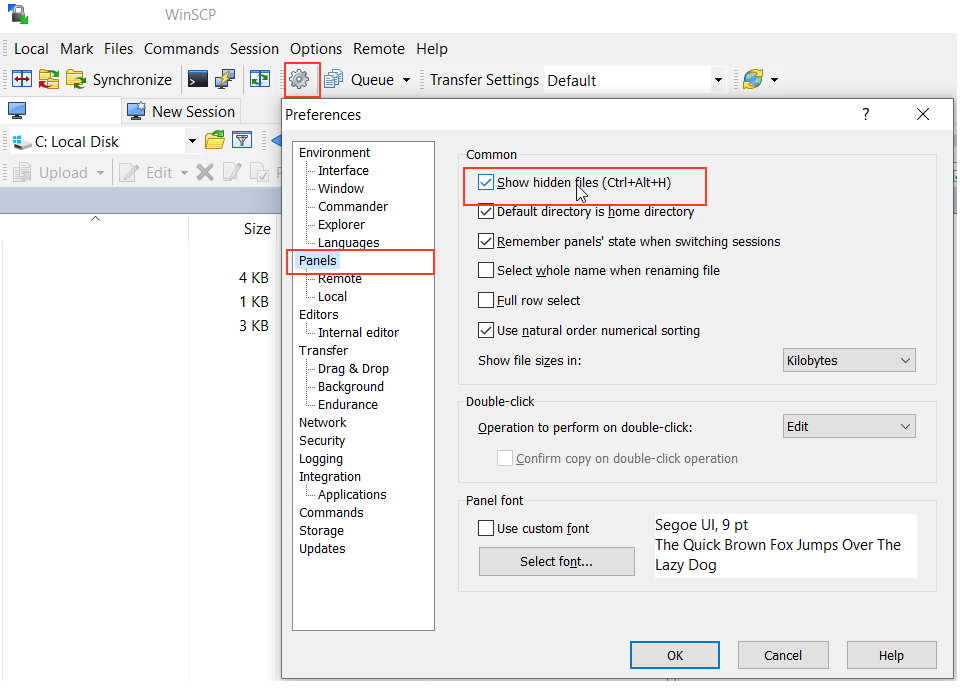Click the Open in PuTTY lightning icon
The width and height of the screenshot is (960, 700).
225,79
